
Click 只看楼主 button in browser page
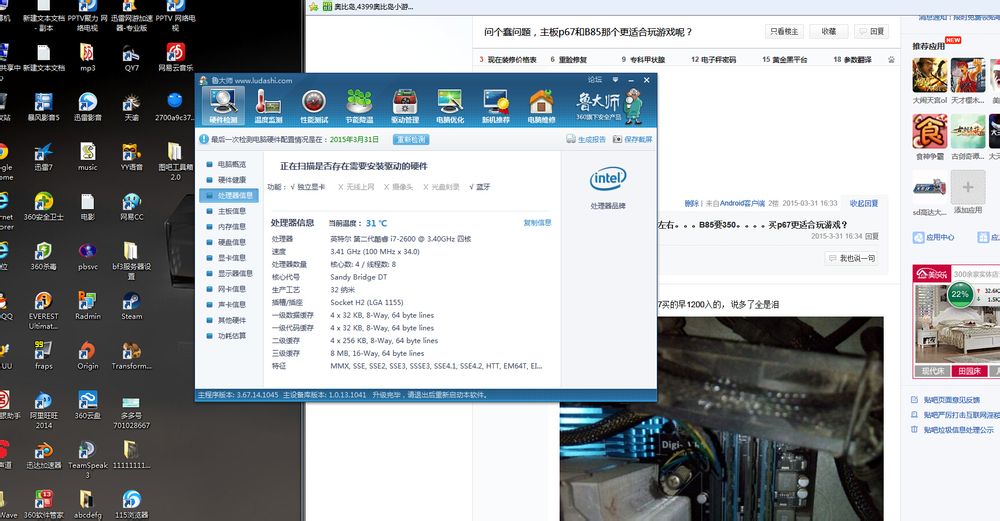[x=784, y=31]
